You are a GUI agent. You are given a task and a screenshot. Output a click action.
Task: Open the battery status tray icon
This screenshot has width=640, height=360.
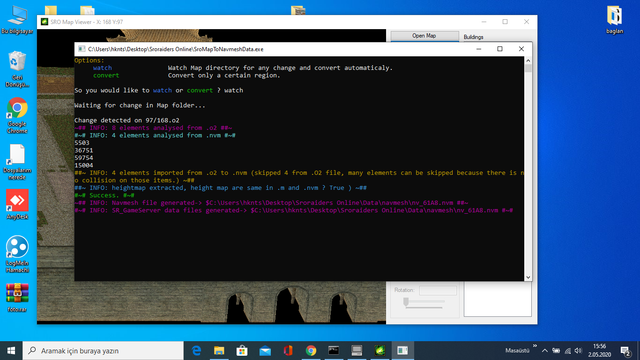coord(556,351)
